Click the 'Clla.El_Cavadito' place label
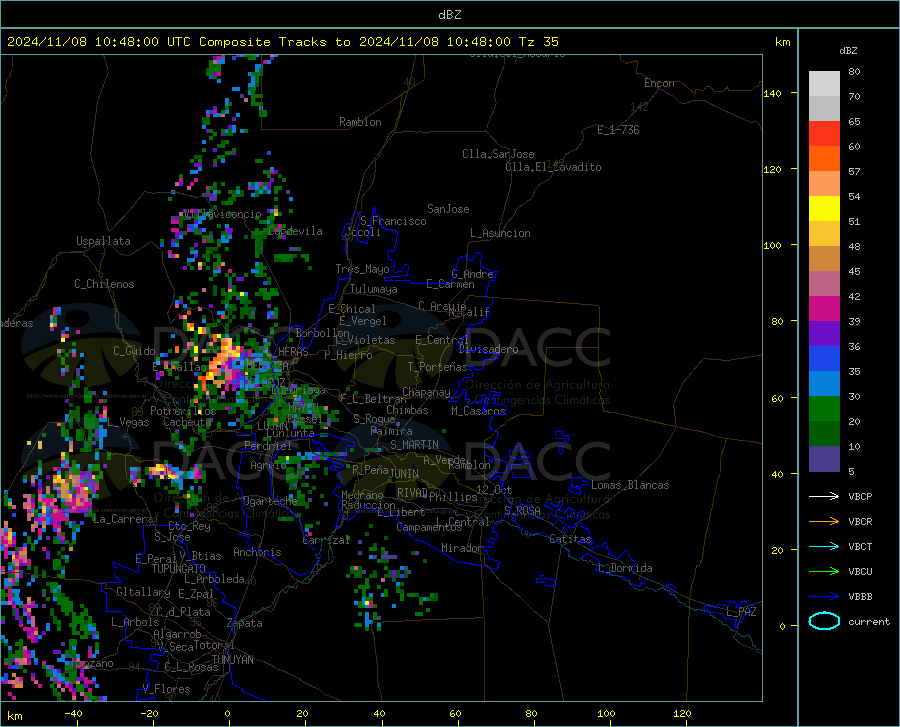Viewport: 900px width, 727px height. pyautogui.click(x=553, y=167)
